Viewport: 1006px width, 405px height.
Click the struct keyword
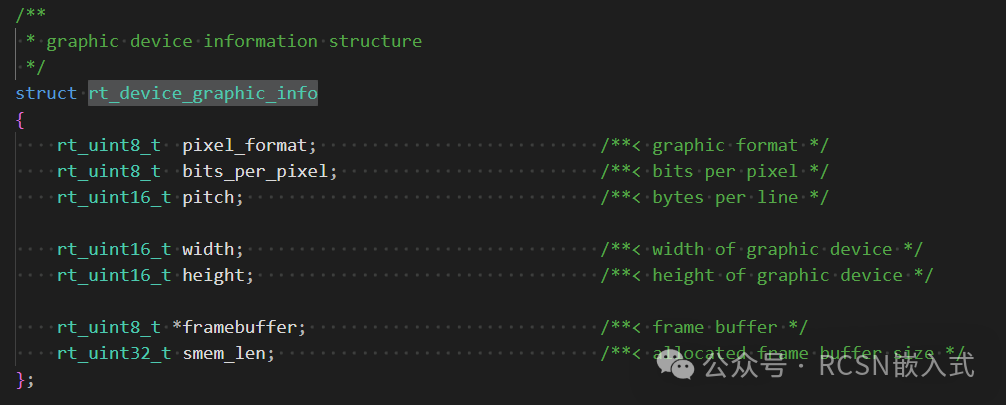coord(46,93)
